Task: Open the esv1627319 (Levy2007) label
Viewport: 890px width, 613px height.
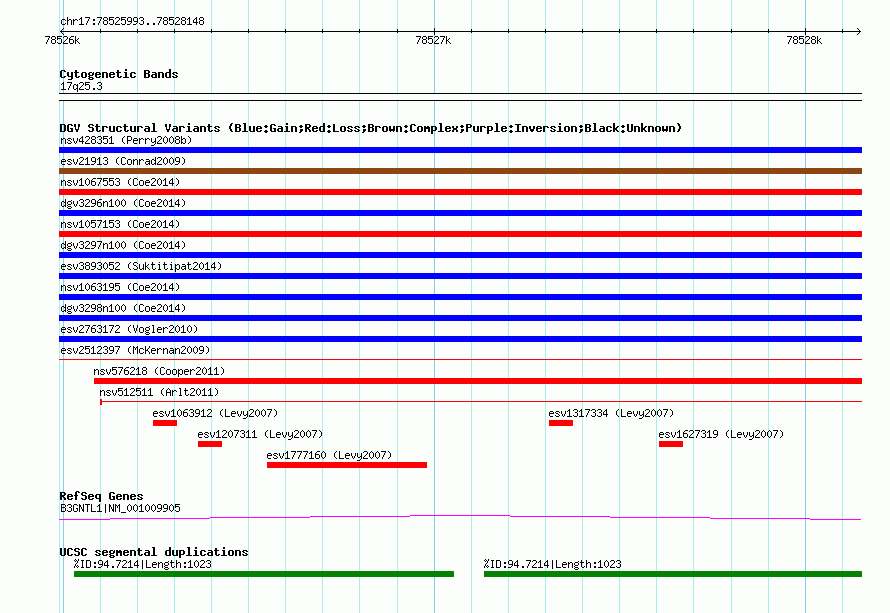Action: tap(721, 434)
